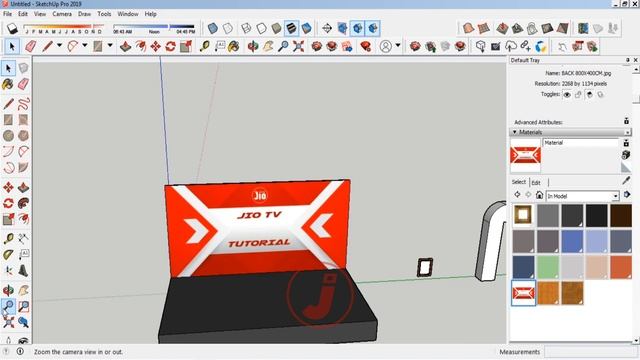Select Sandbox From Contours tool
Screen dimensions: 640x360
[x=469, y=28]
